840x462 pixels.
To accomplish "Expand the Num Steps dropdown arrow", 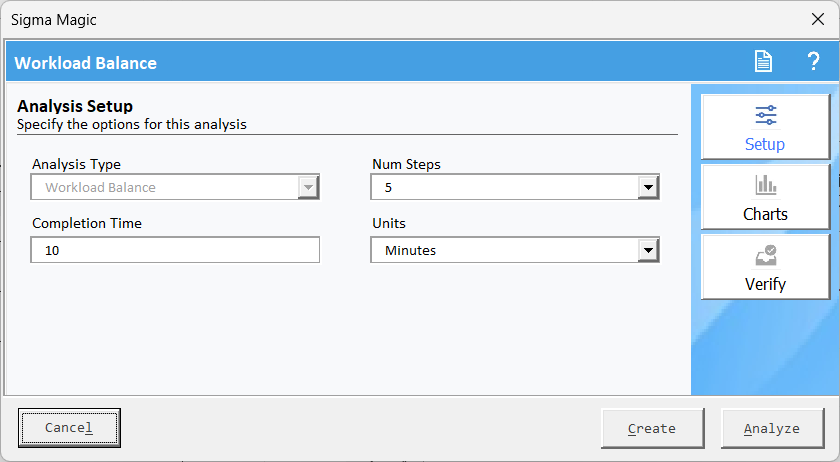I will coord(648,187).
